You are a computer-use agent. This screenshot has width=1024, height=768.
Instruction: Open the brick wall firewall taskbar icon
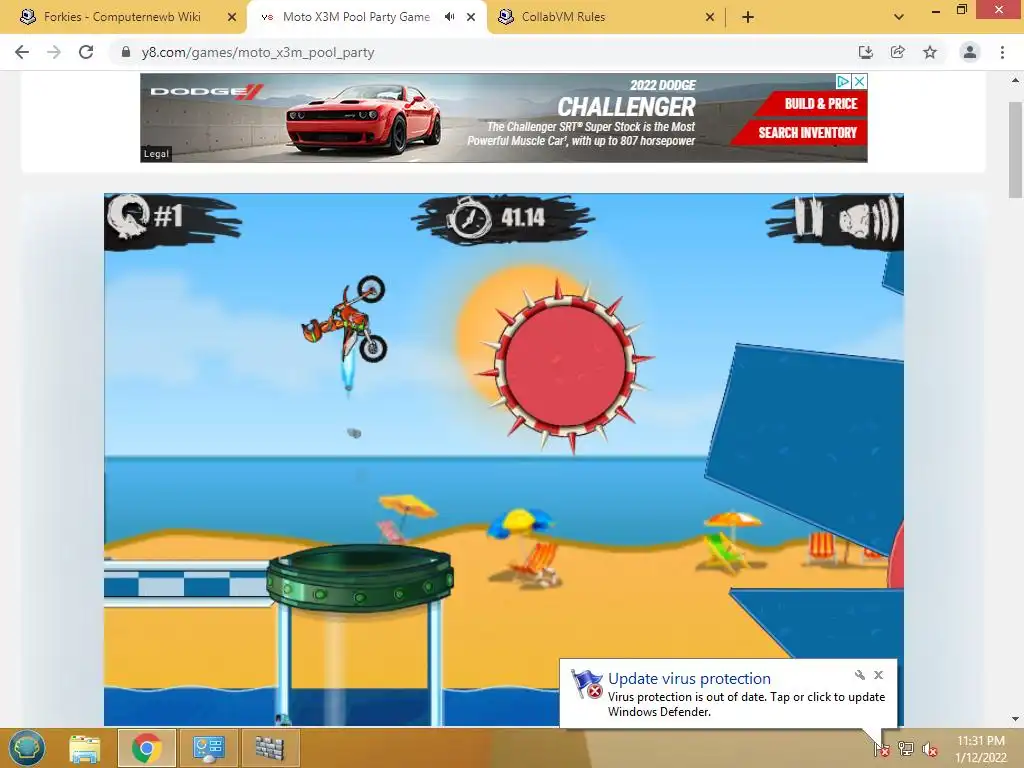pos(270,748)
